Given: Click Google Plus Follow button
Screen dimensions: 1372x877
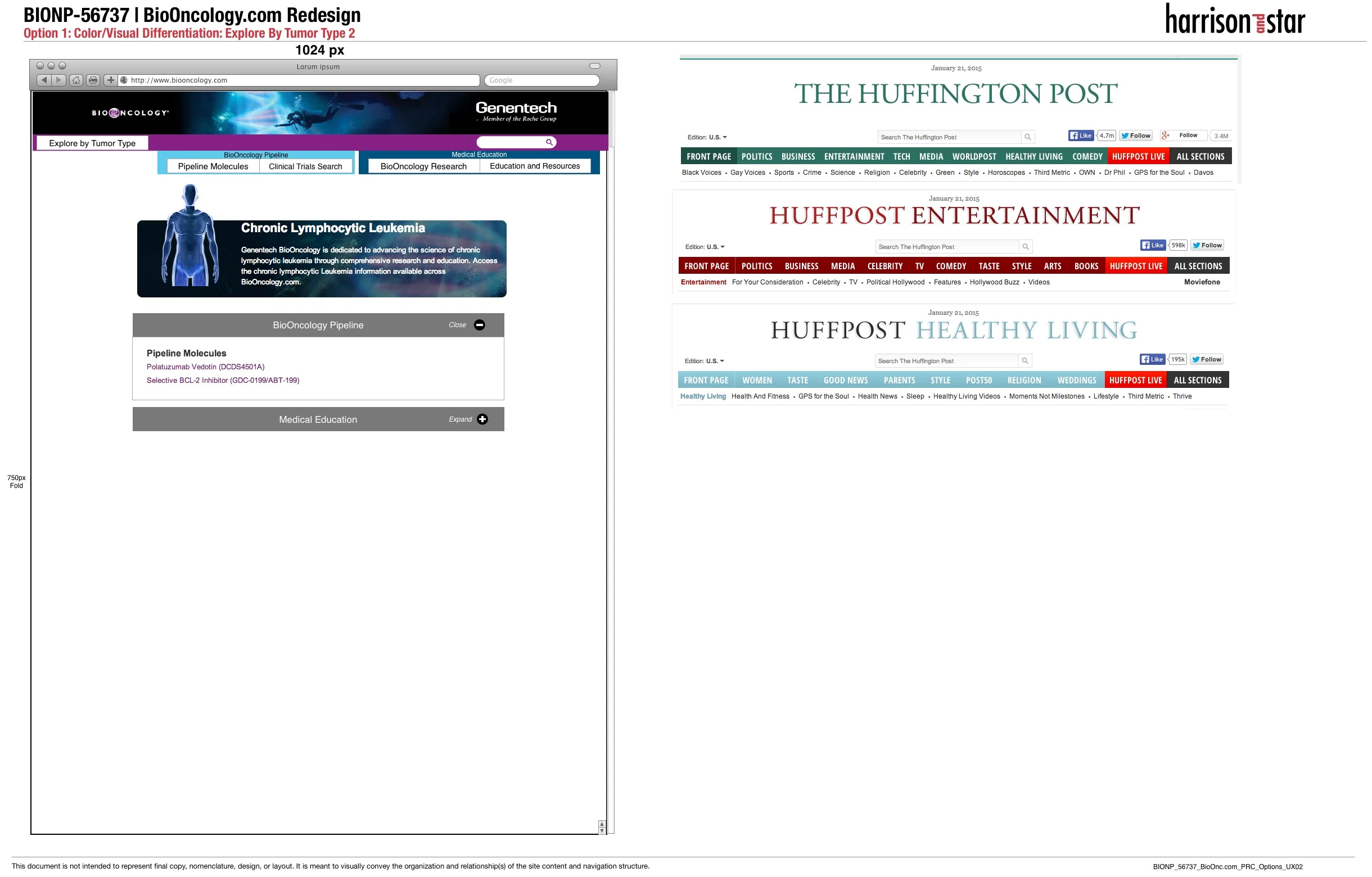Looking at the screenshot, I should tap(1185, 136).
